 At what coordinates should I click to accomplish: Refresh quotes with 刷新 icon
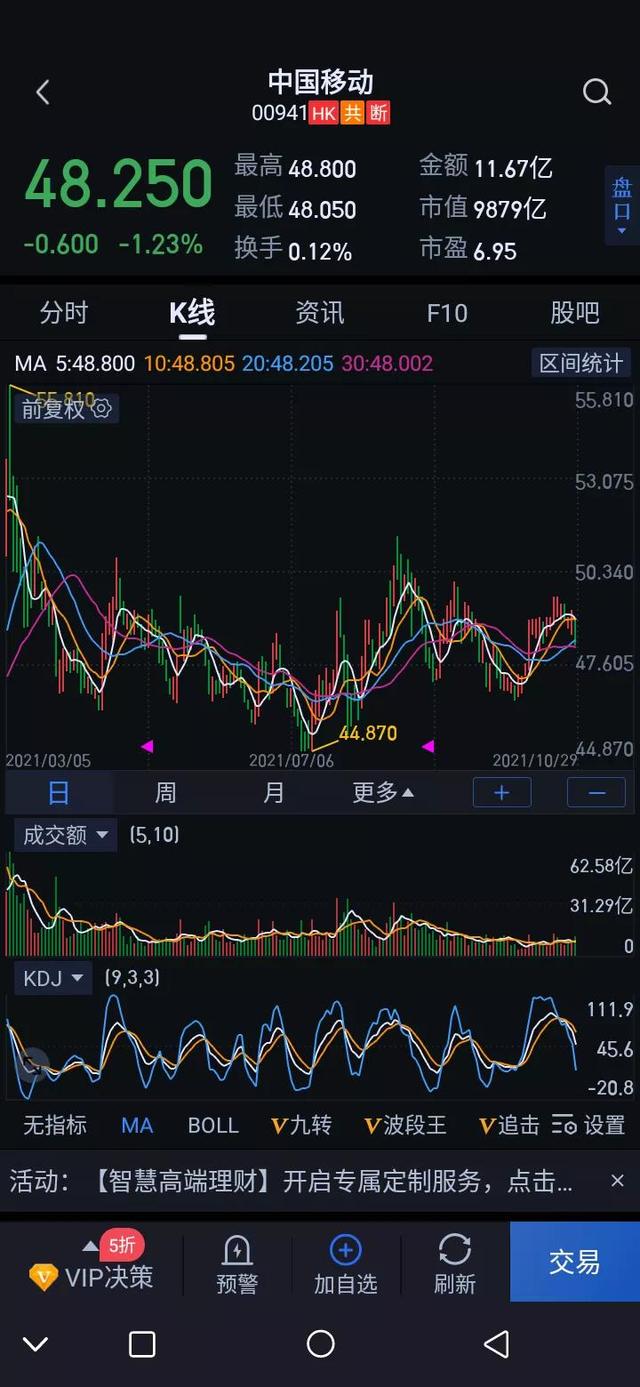click(x=455, y=1250)
